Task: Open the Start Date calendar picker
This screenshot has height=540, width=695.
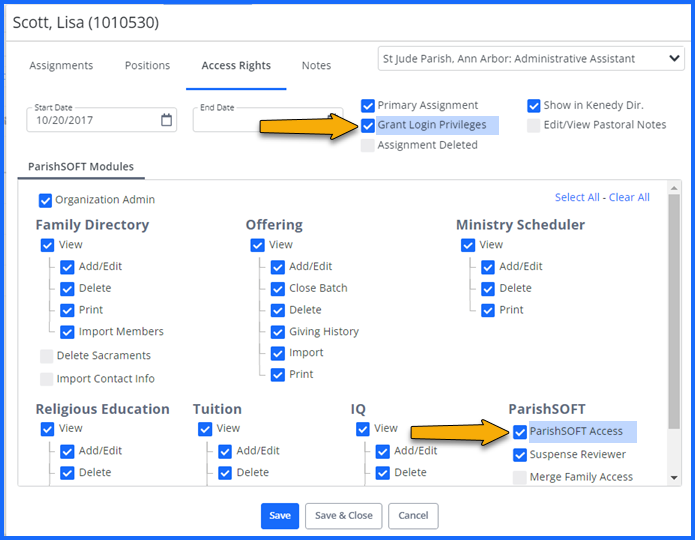Action: [x=166, y=120]
